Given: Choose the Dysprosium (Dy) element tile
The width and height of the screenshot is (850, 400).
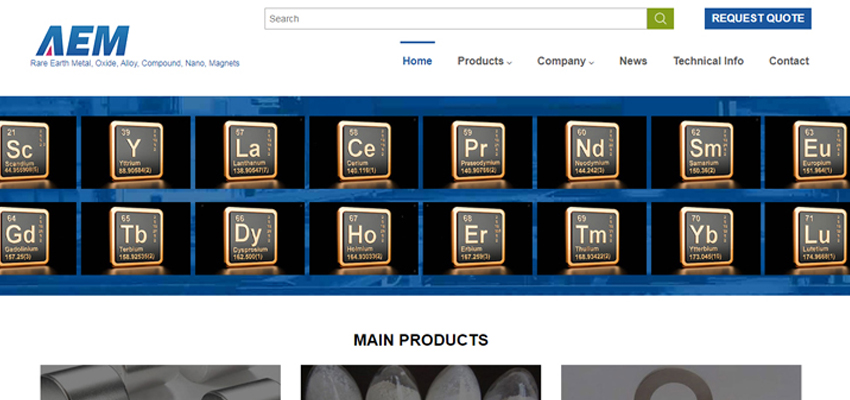Looking at the screenshot, I should (241, 236).
